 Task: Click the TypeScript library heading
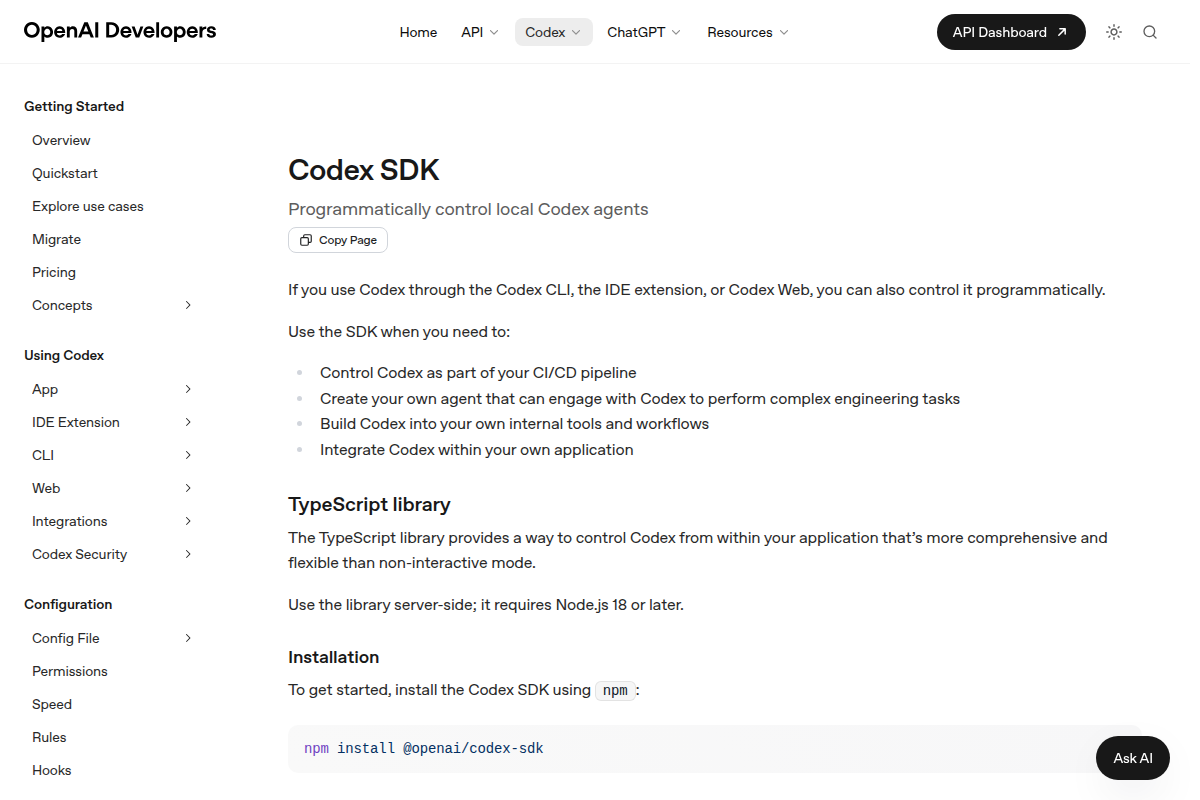tap(369, 504)
